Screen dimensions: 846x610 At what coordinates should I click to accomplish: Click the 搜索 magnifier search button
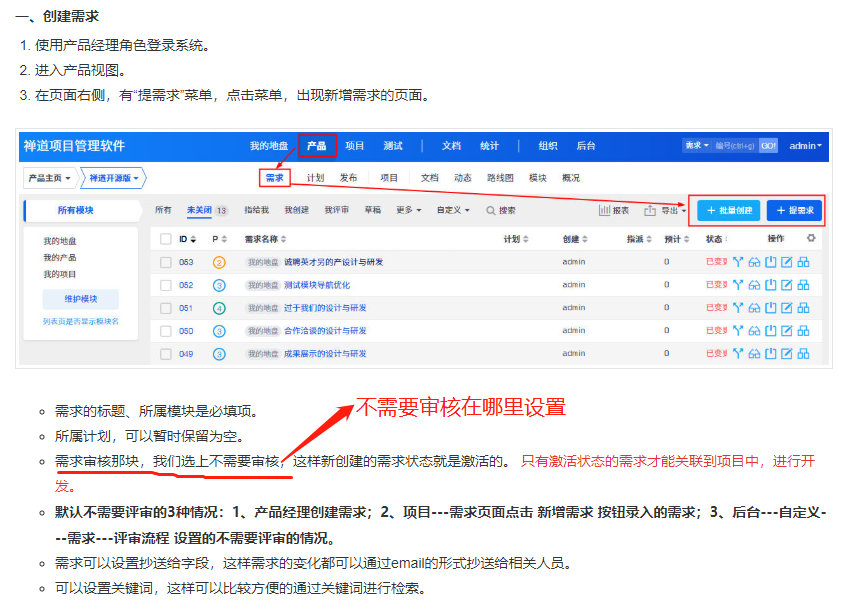pyautogui.click(x=501, y=210)
